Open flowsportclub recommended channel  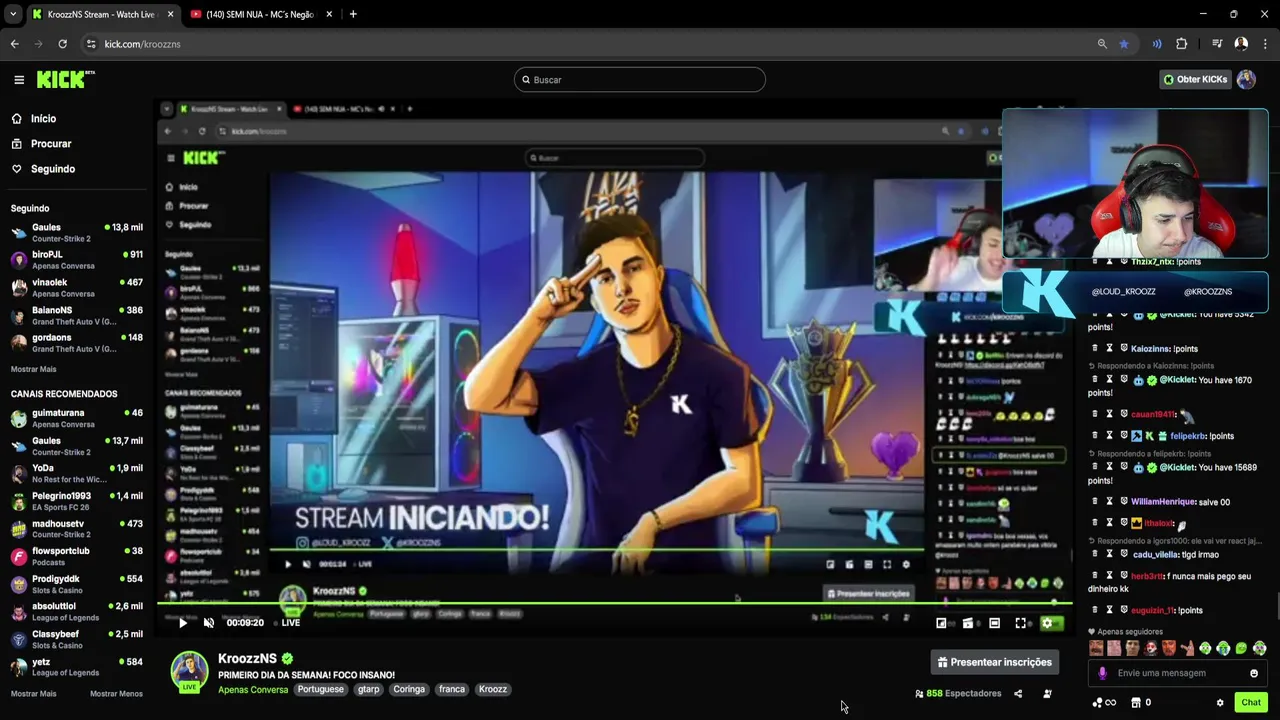[x=76, y=556]
